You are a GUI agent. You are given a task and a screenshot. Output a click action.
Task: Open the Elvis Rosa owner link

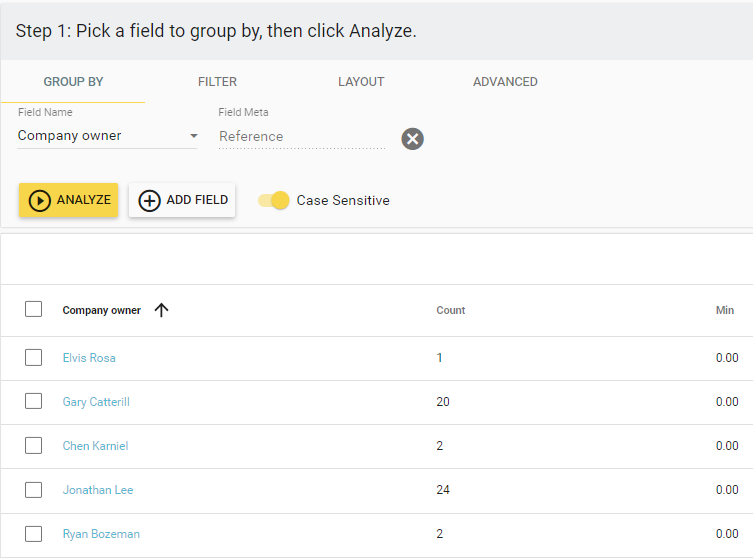pyautogui.click(x=89, y=358)
